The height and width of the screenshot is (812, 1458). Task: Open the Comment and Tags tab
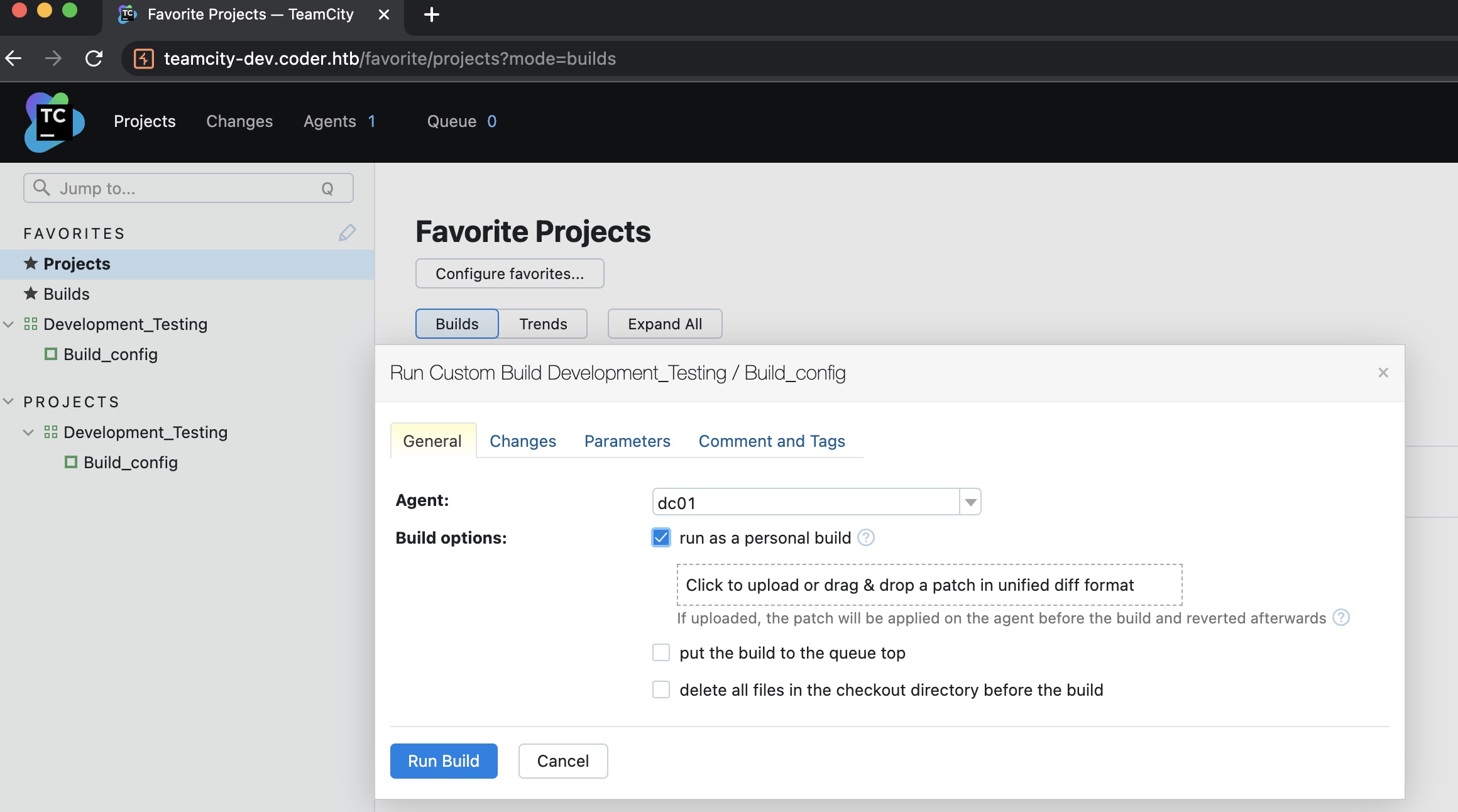point(771,441)
